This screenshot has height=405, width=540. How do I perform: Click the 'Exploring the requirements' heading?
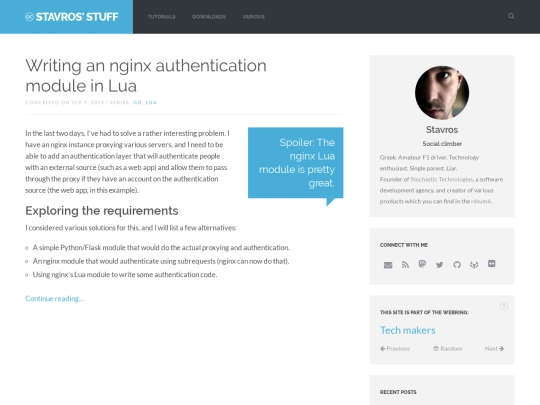(x=102, y=210)
